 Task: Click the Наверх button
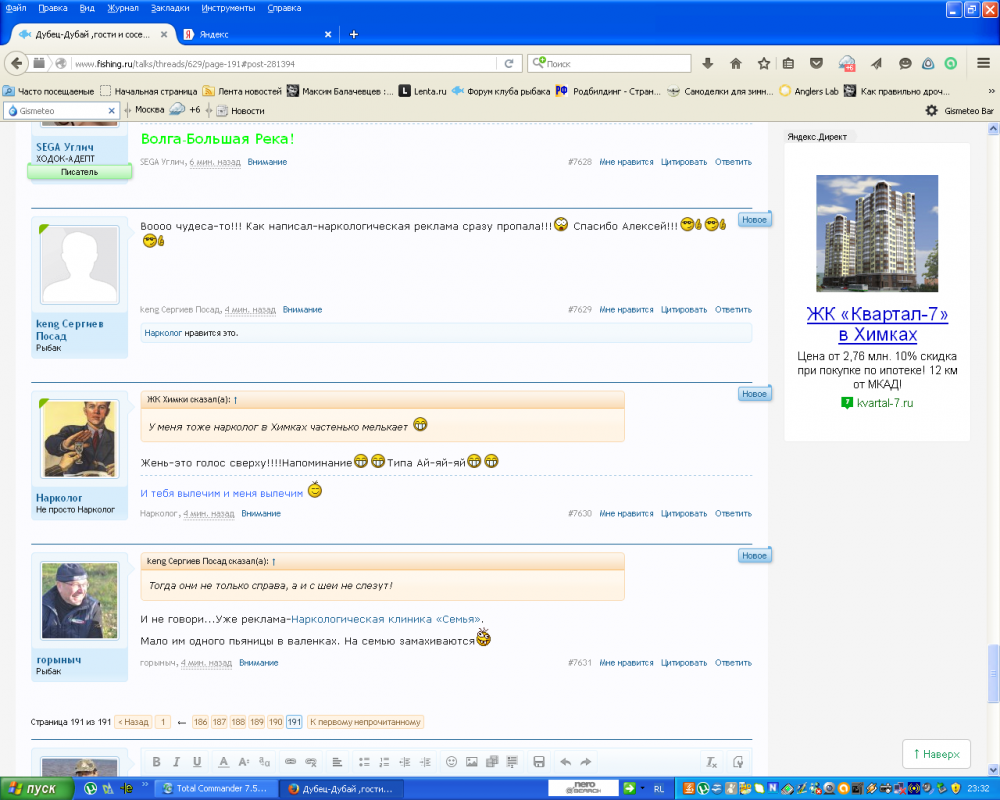coord(936,754)
